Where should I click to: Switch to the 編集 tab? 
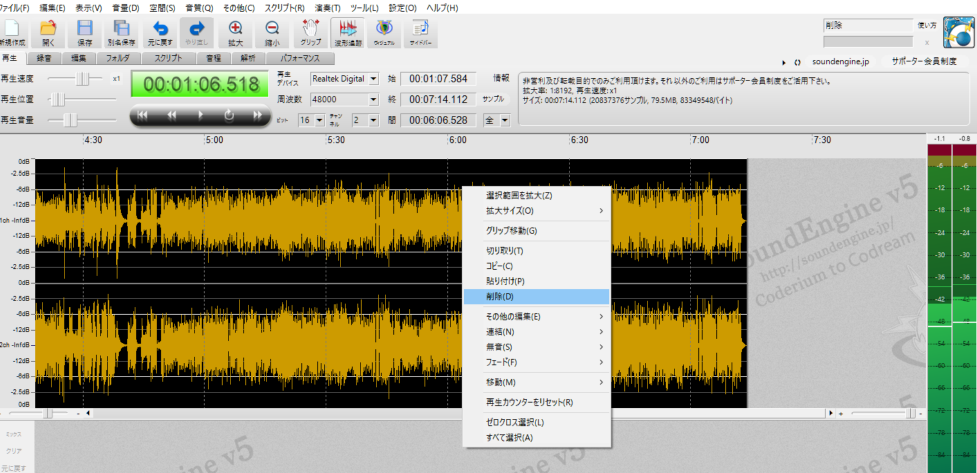pos(79,59)
